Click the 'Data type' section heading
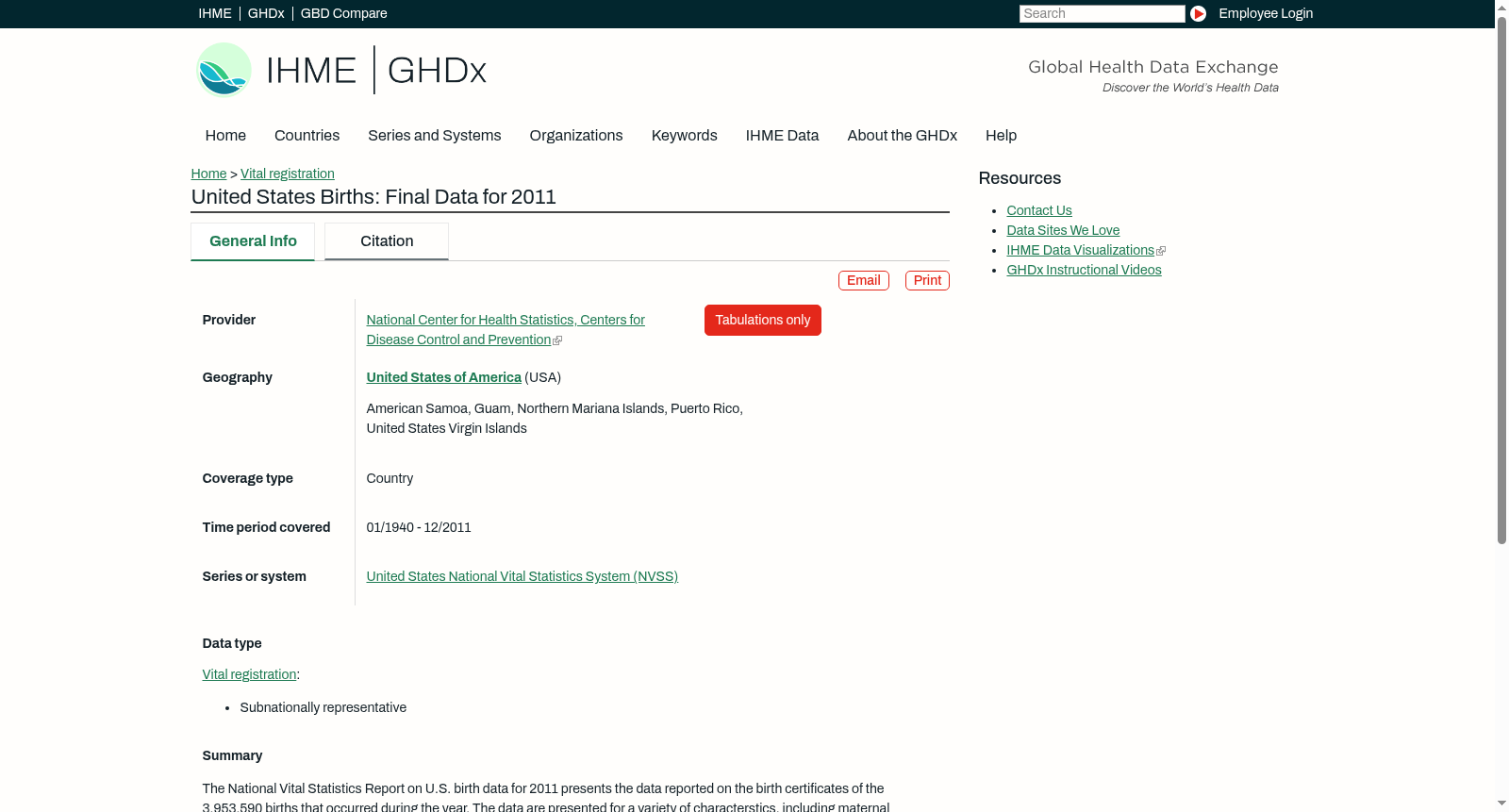The height and width of the screenshot is (812, 1509). coord(232,643)
